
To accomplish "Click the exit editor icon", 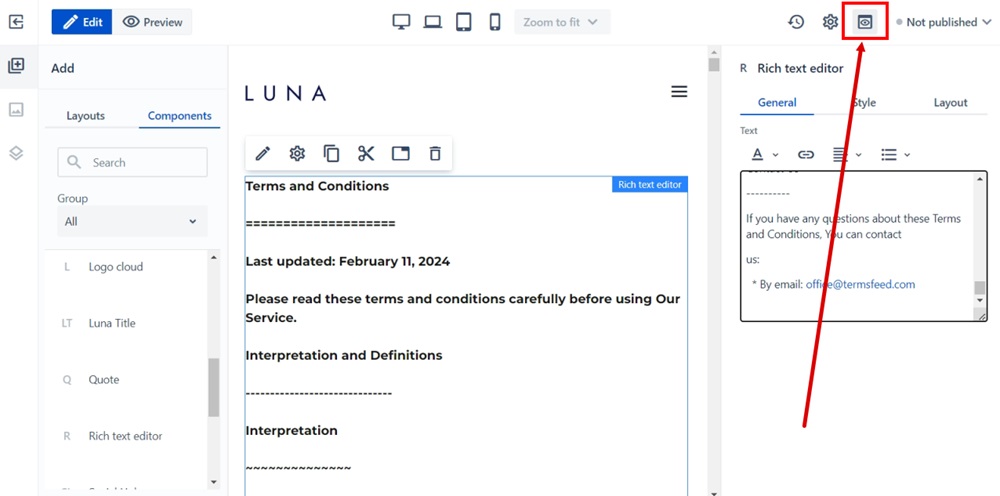I will click(16, 22).
